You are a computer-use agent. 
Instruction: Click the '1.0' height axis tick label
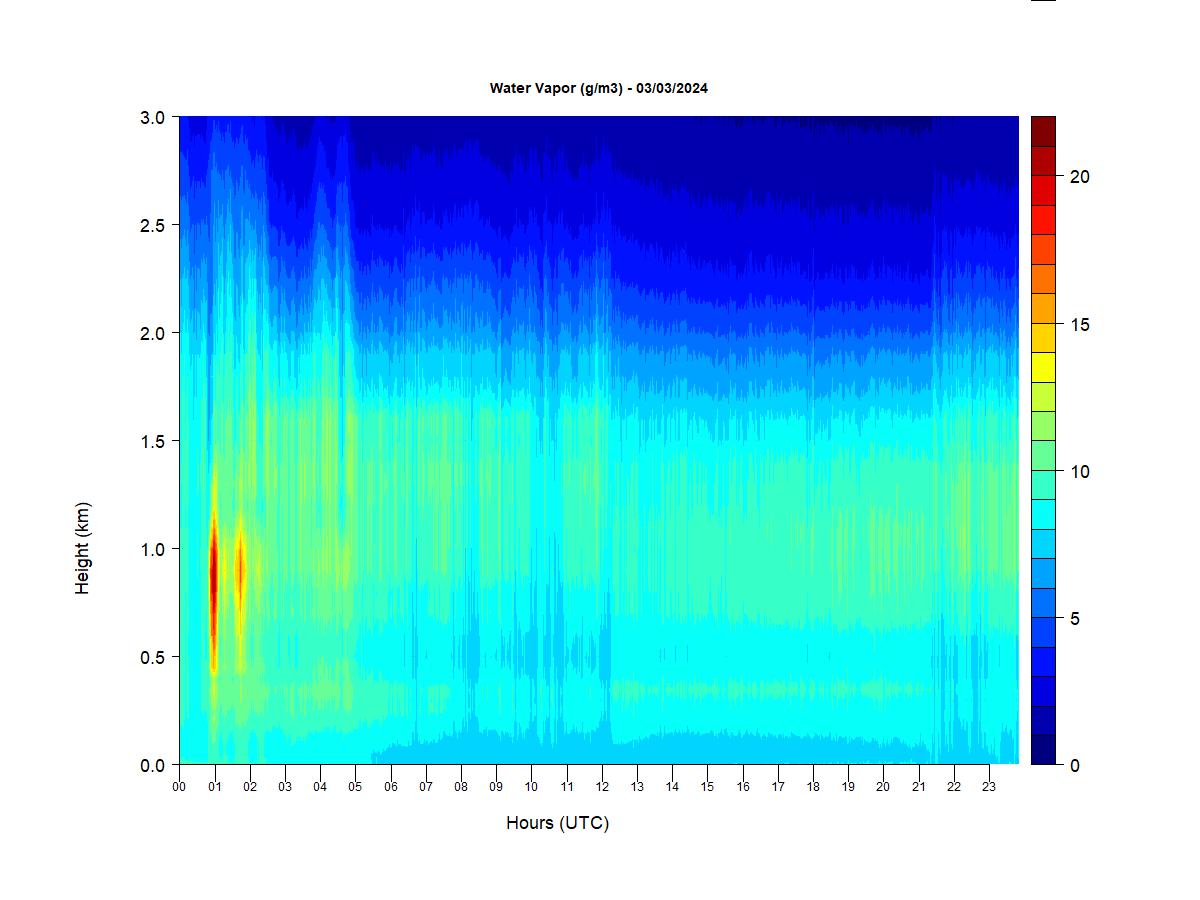click(153, 549)
